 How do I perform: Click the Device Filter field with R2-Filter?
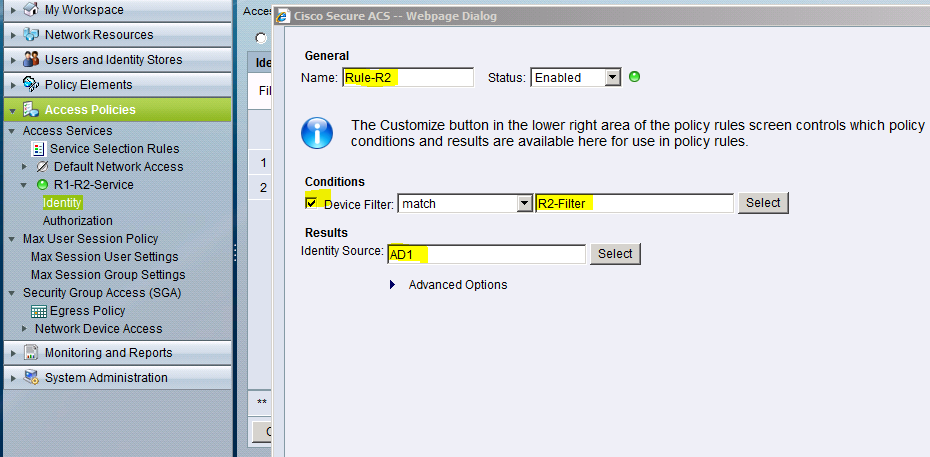[635, 203]
